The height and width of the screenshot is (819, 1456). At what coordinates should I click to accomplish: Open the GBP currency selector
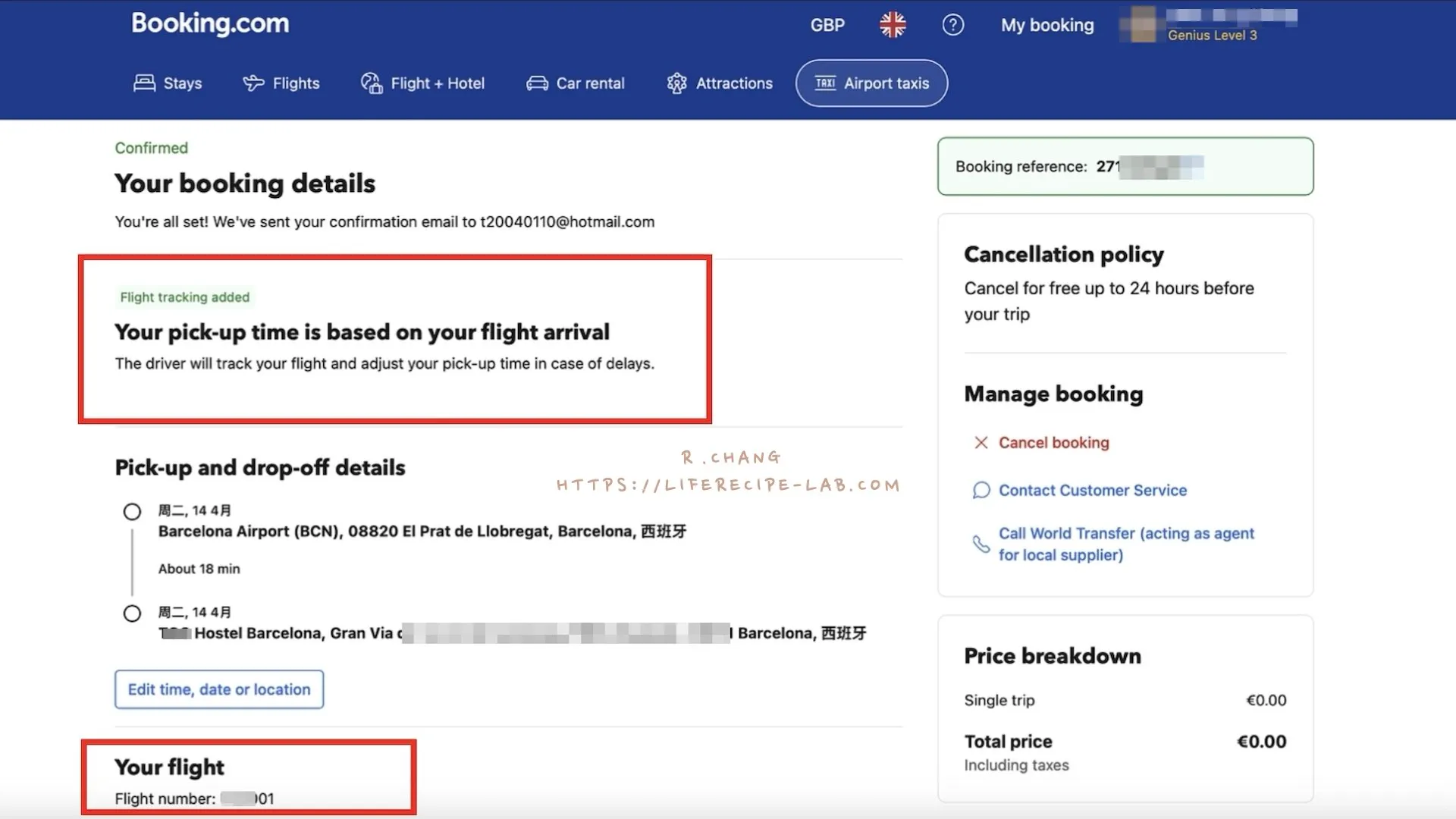click(827, 25)
